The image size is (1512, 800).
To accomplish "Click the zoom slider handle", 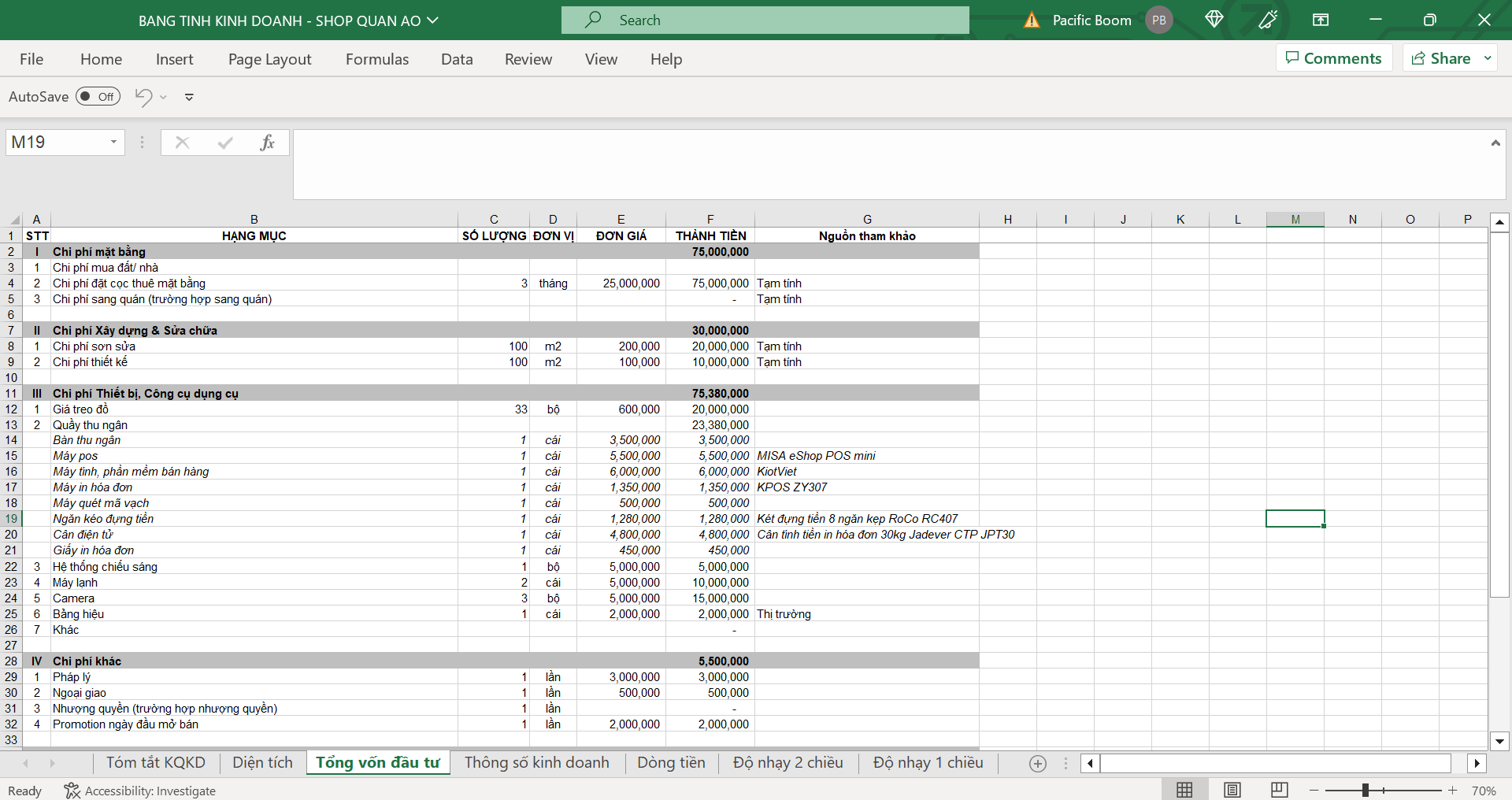I will 1366,790.
